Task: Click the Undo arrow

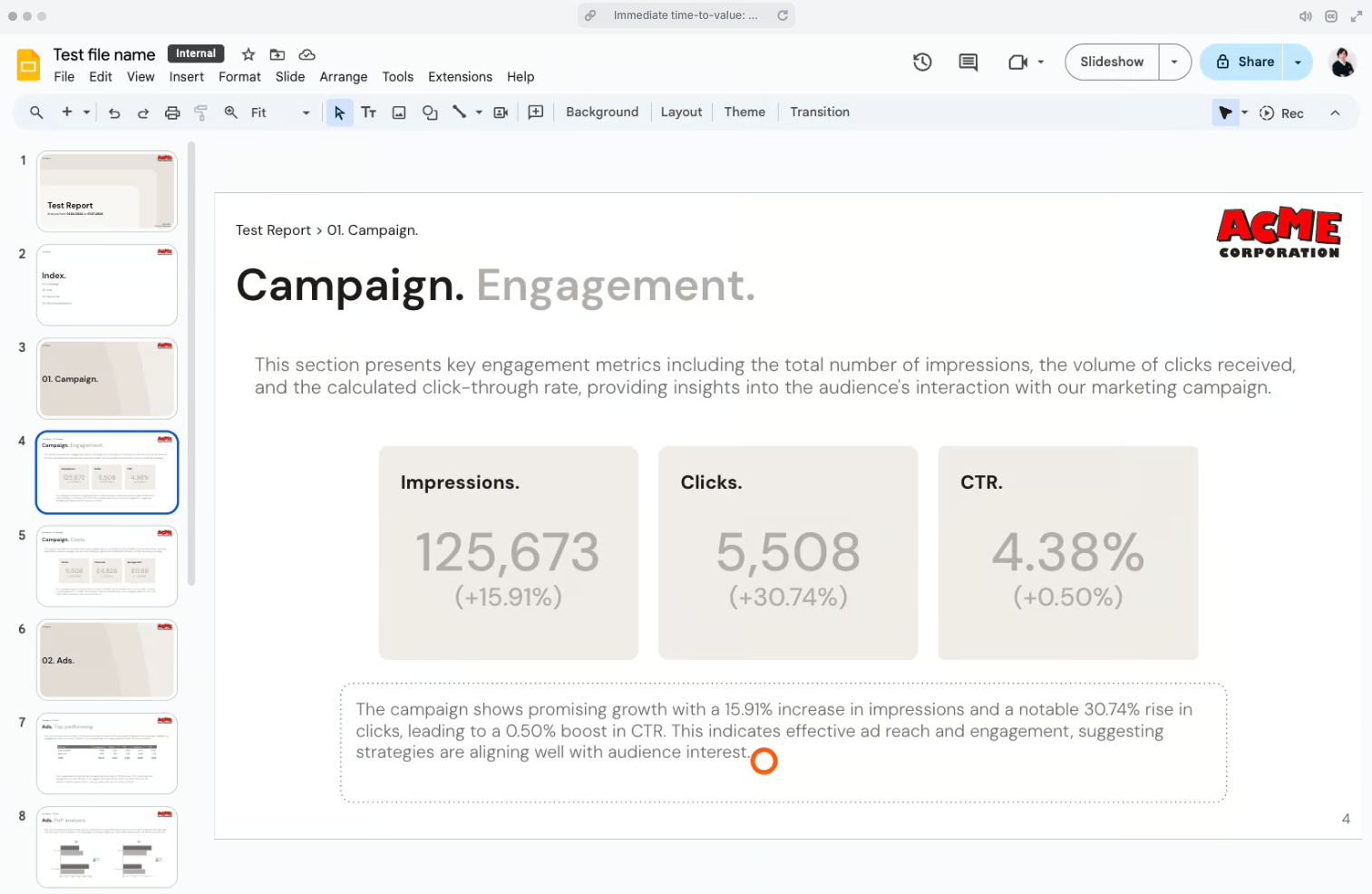Action: pyautogui.click(x=114, y=112)
